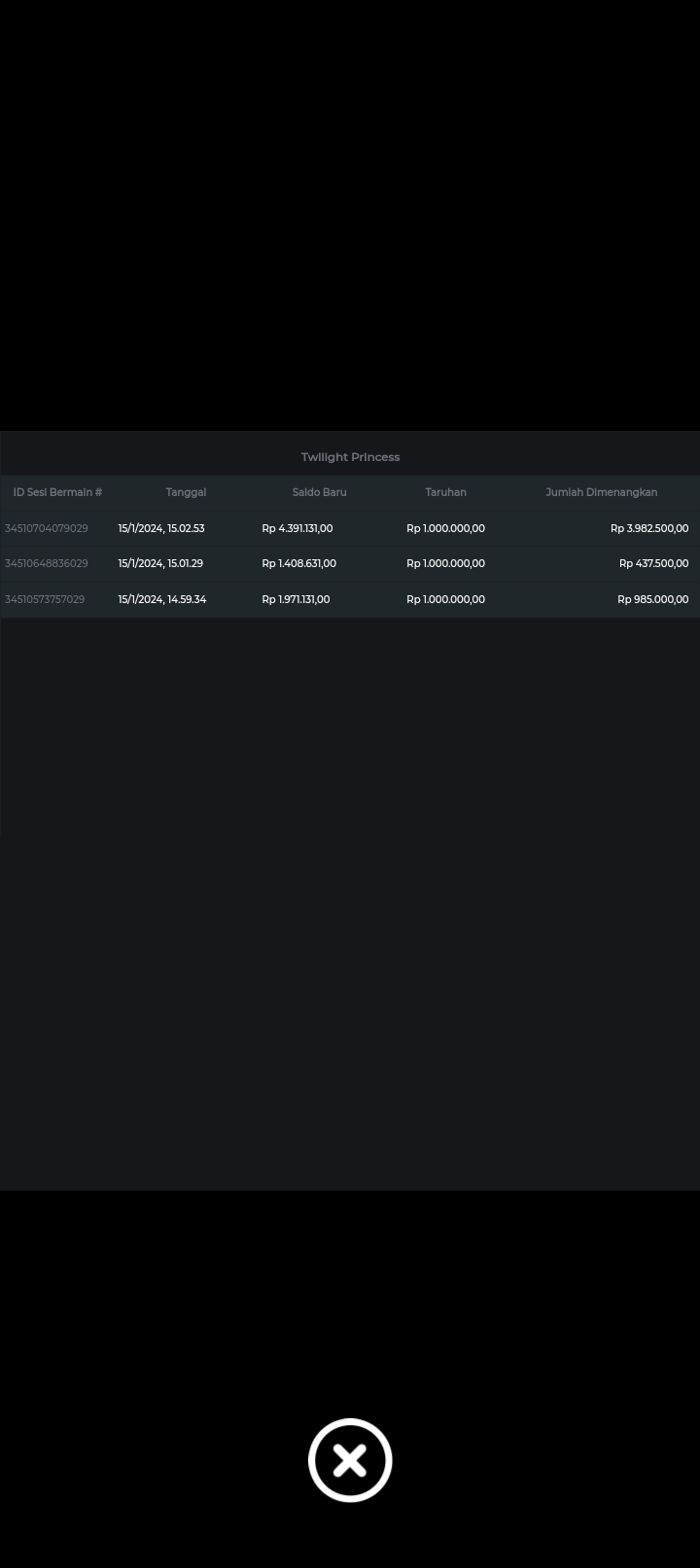Click the Jumlah Dimenangkan column header
The image size is (700, 1568).
click(x=601, y=492)
